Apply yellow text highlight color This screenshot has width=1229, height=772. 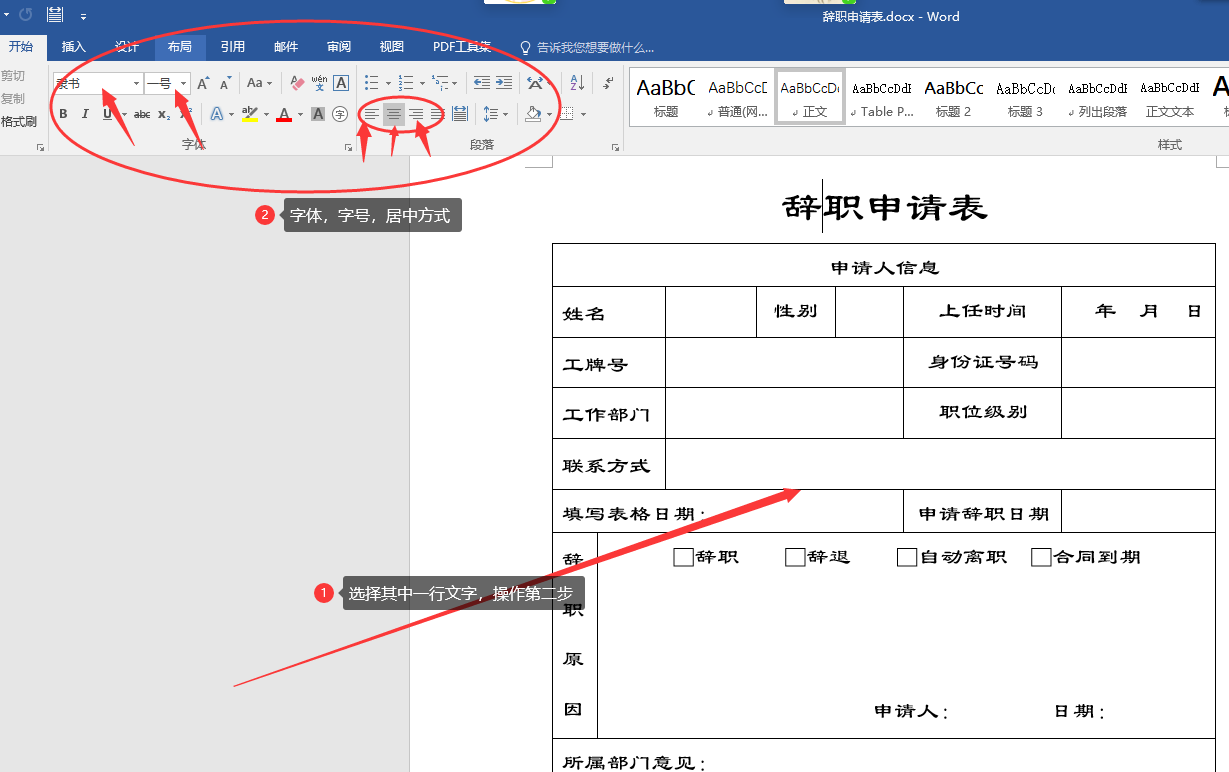(249, 113)
